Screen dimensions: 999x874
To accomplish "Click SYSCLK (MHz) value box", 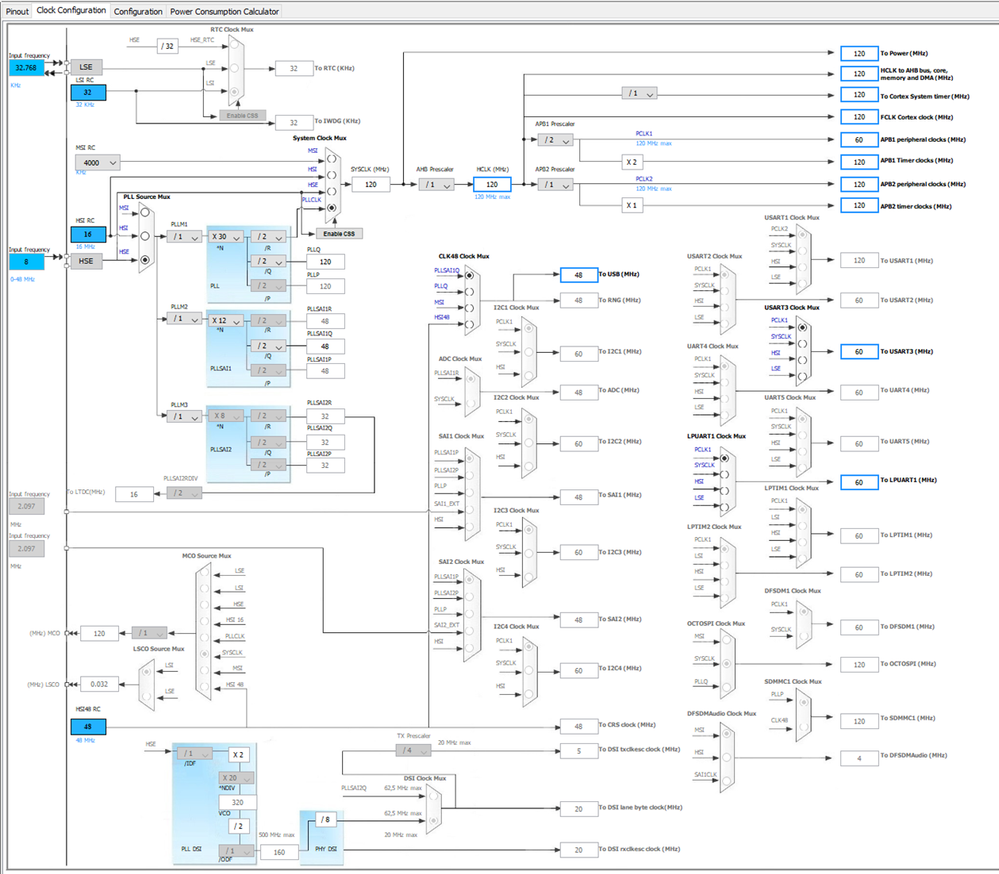I will tap(371, 184).
